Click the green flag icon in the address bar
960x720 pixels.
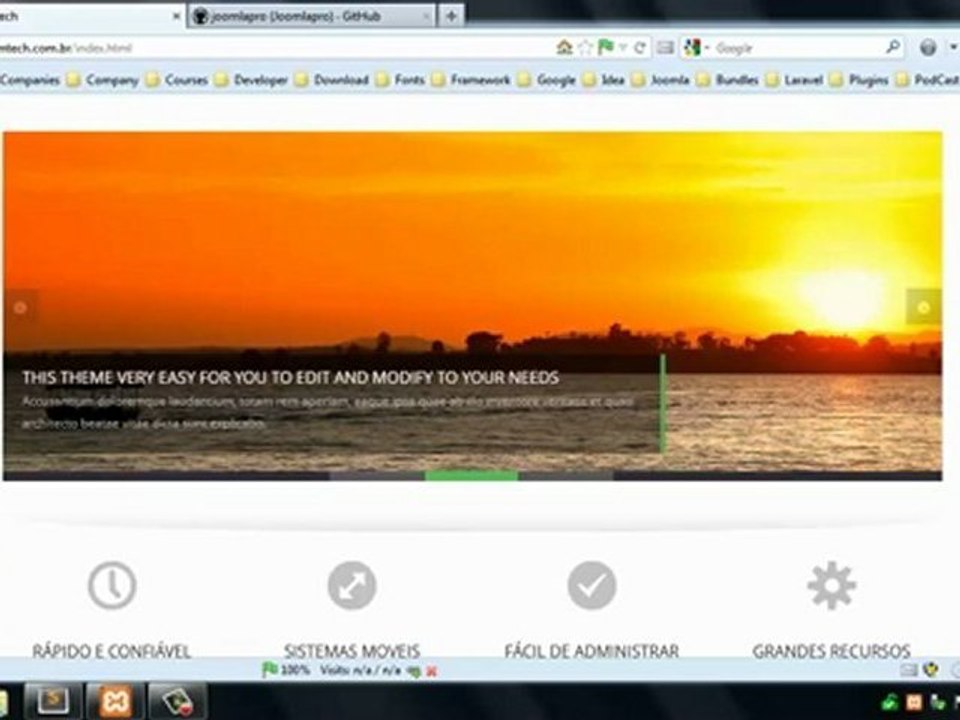point(605,47)
